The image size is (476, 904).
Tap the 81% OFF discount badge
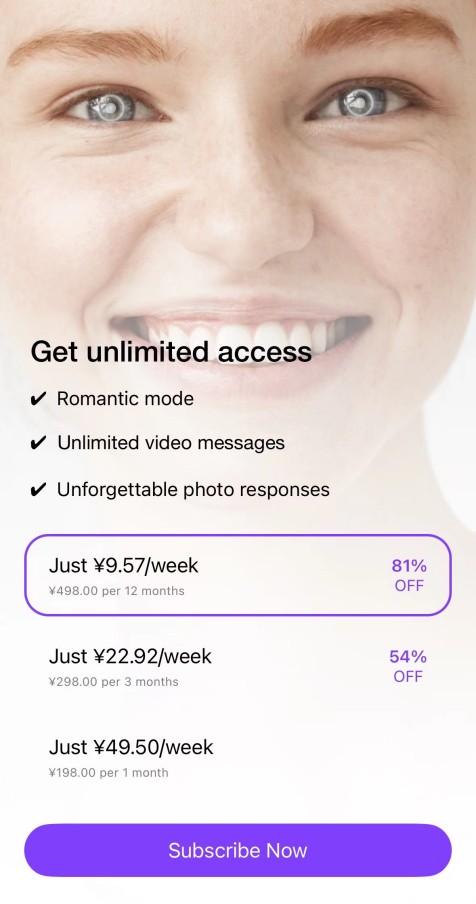point(409,575)
